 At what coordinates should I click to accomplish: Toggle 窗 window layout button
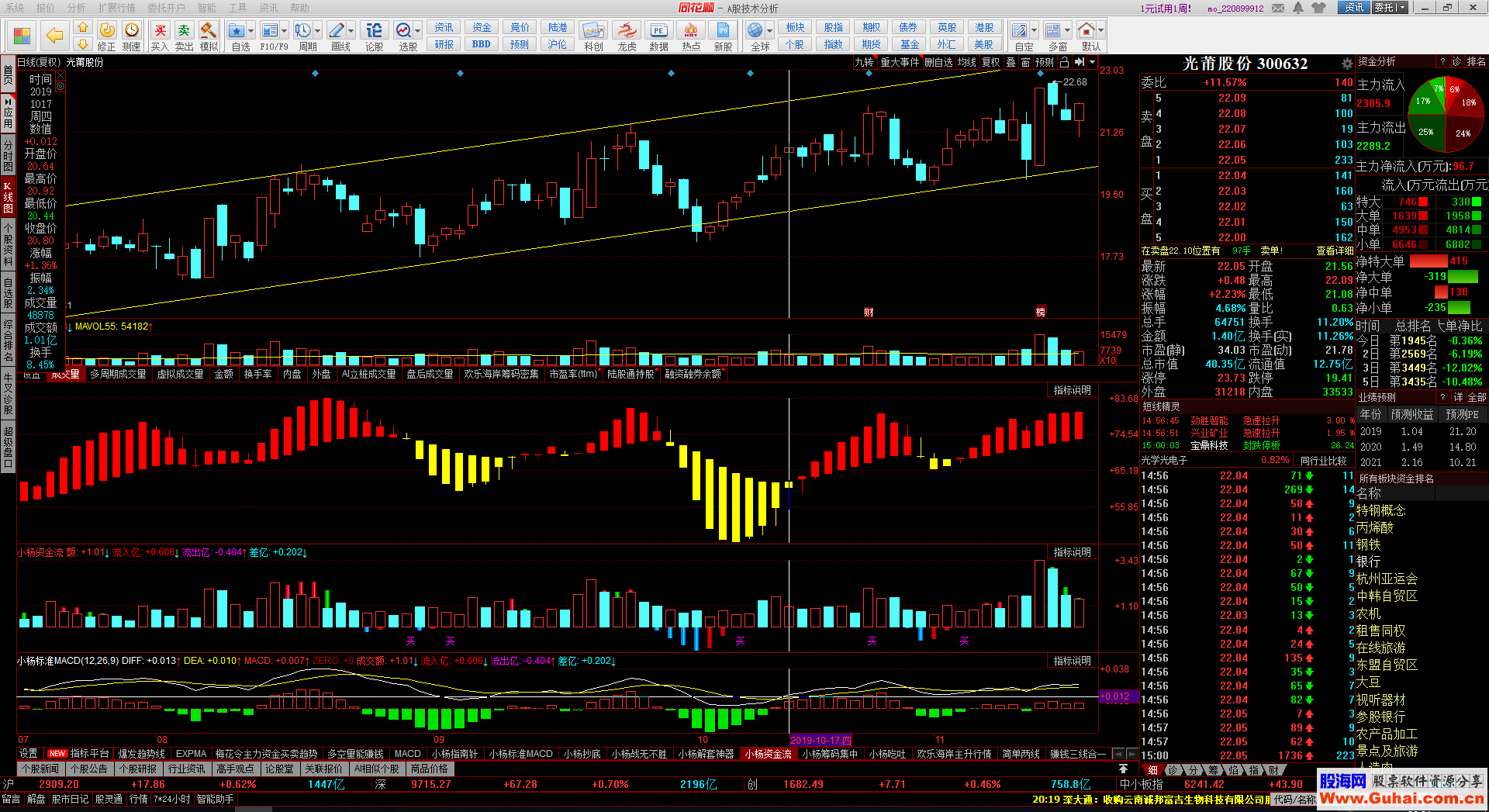[1025, 62]
